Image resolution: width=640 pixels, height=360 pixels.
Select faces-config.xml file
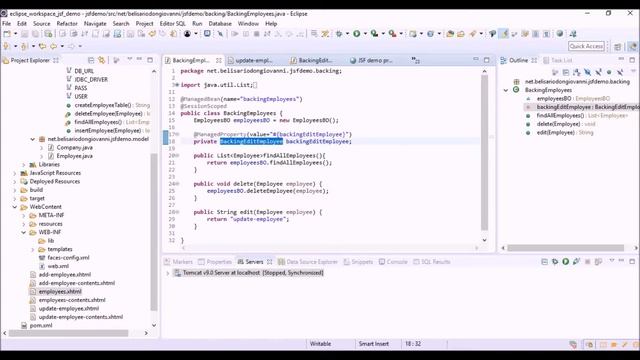pyautogui.click(x=68, y=258)
